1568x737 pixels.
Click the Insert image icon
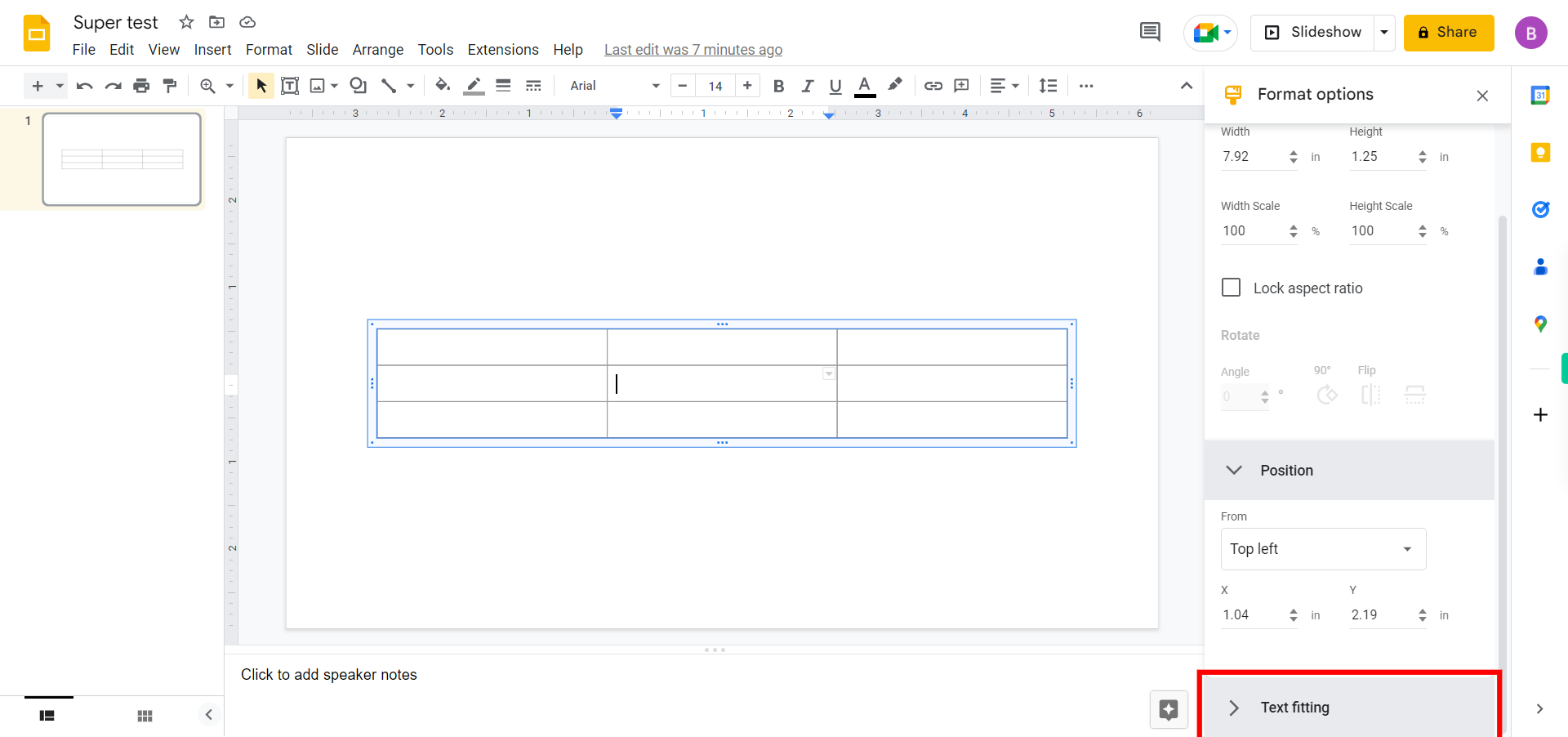[318, 86]
